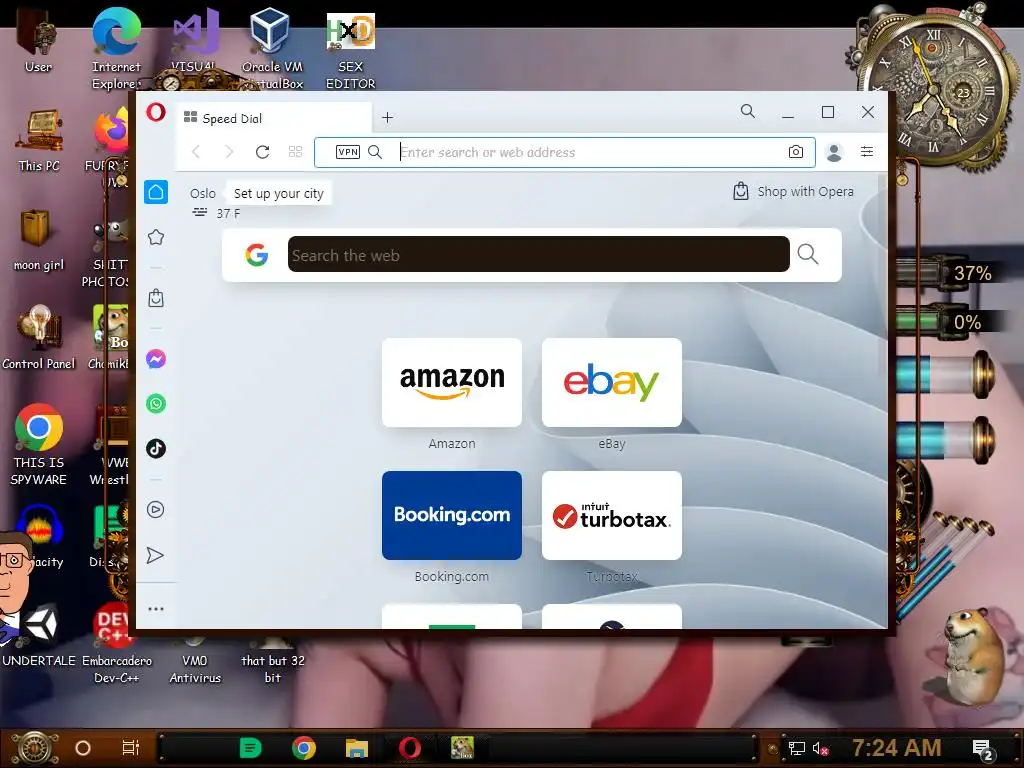Image resolution: width=1024 pixels, height=768 pixels.
Task: Open Messenger in the Opera sidebar
Action: tap(155, 359)
